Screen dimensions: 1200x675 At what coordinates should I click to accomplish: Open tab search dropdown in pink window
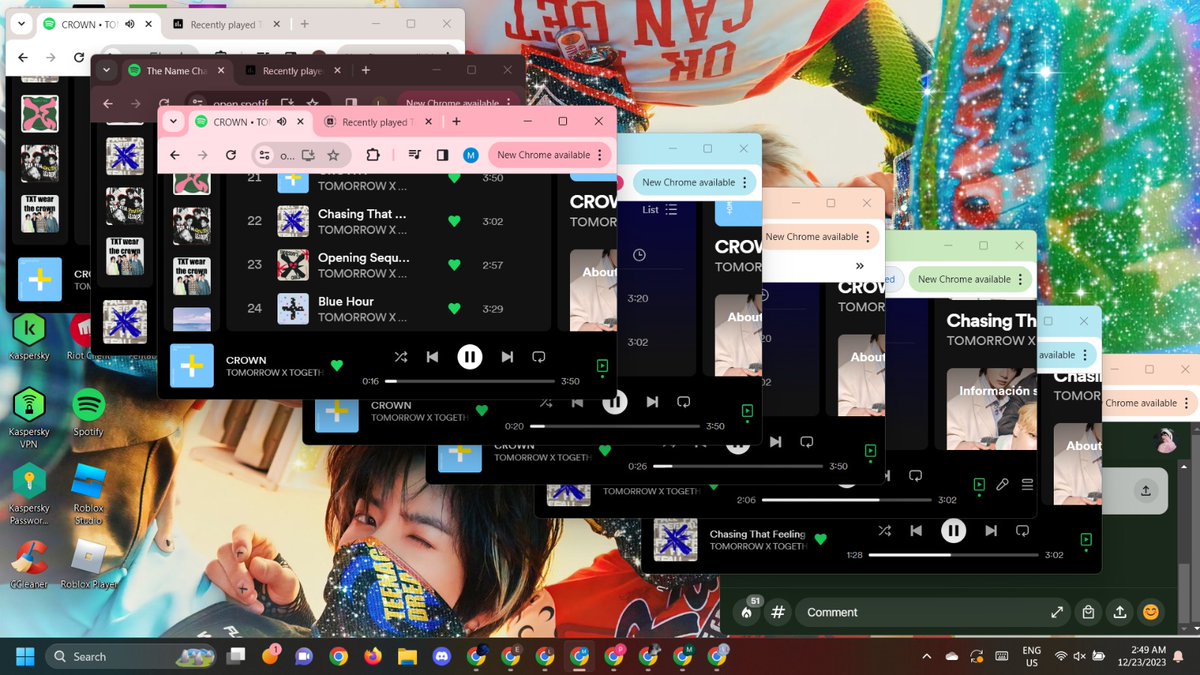[x=174, y=121]
